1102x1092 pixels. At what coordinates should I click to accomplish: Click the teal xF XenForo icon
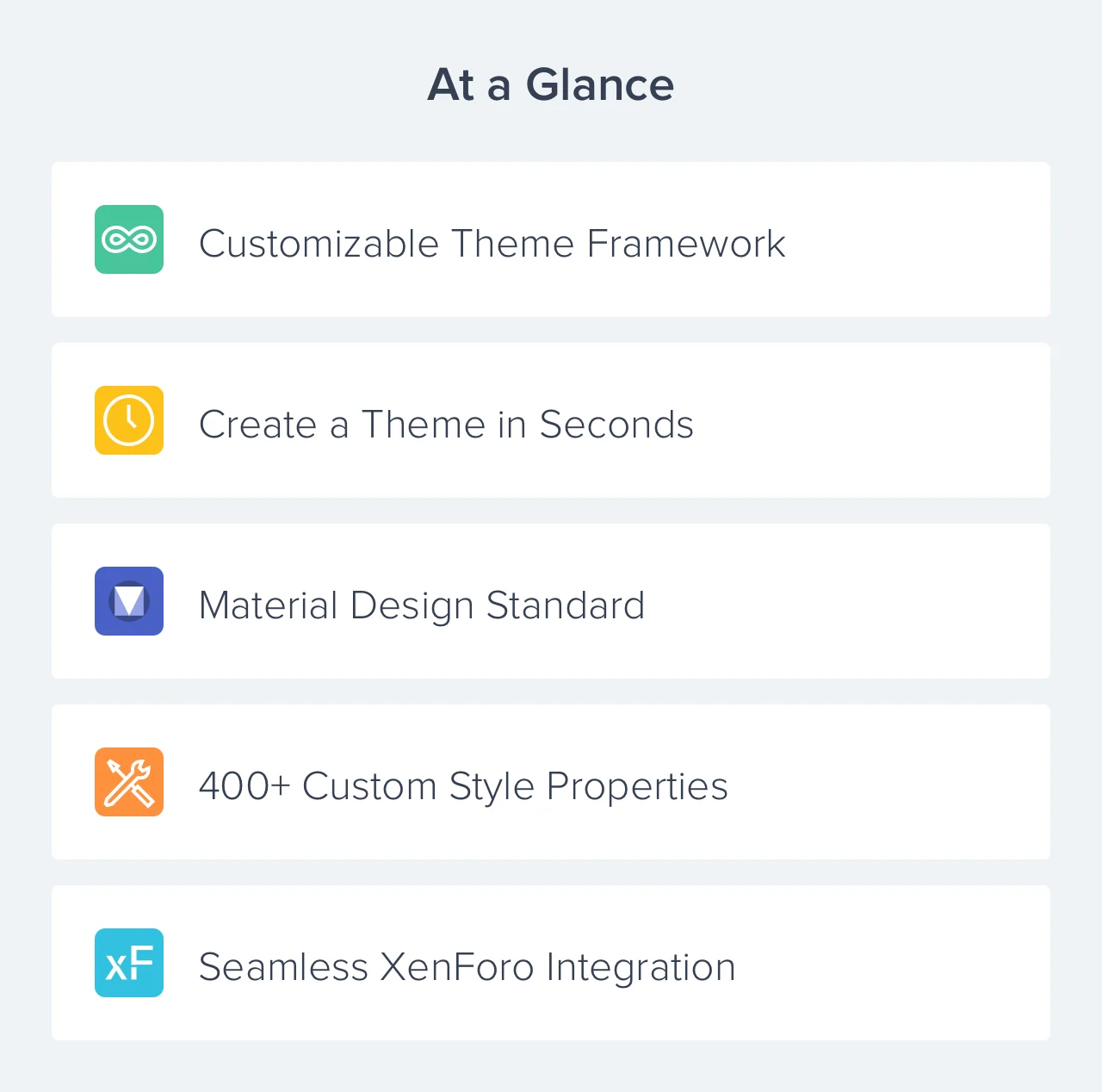pos(129,963)
